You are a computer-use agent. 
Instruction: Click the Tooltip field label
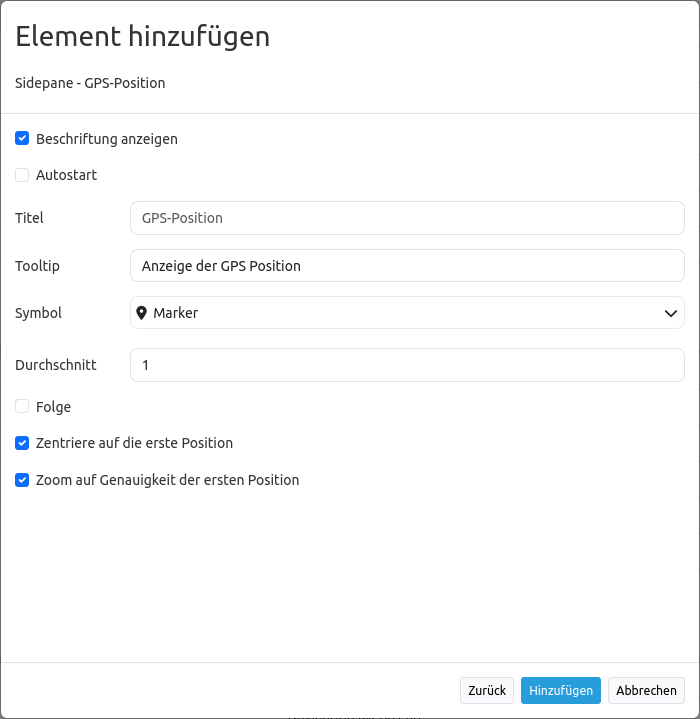pos(38,266)
